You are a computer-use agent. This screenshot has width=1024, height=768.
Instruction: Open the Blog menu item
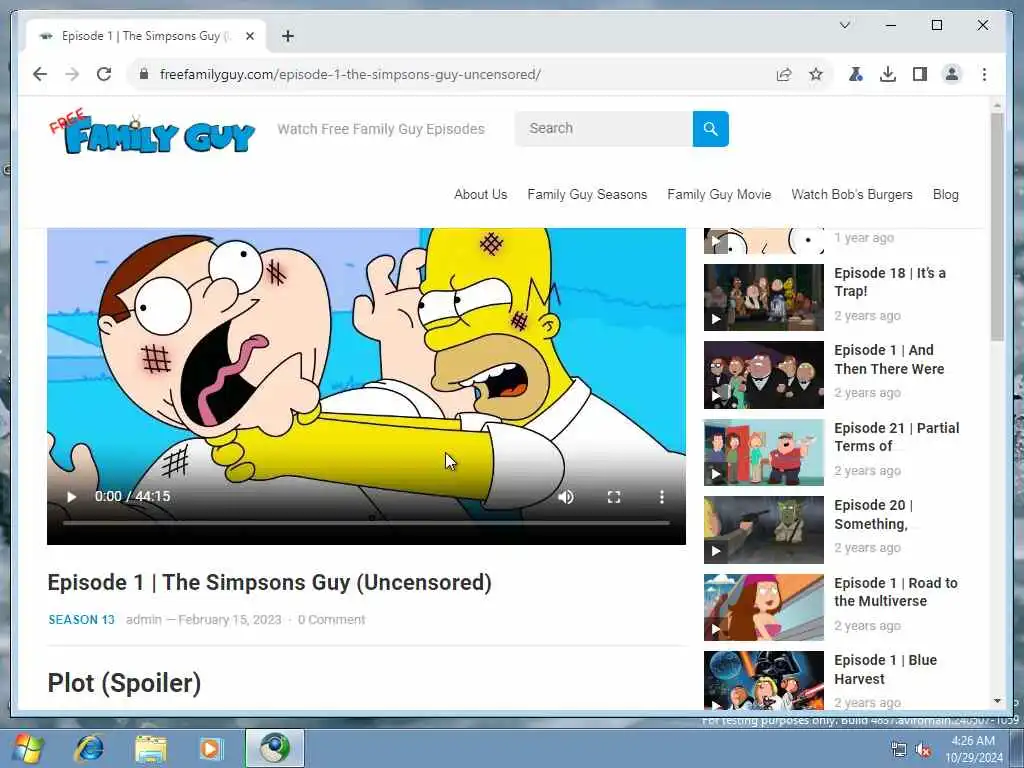946,195
